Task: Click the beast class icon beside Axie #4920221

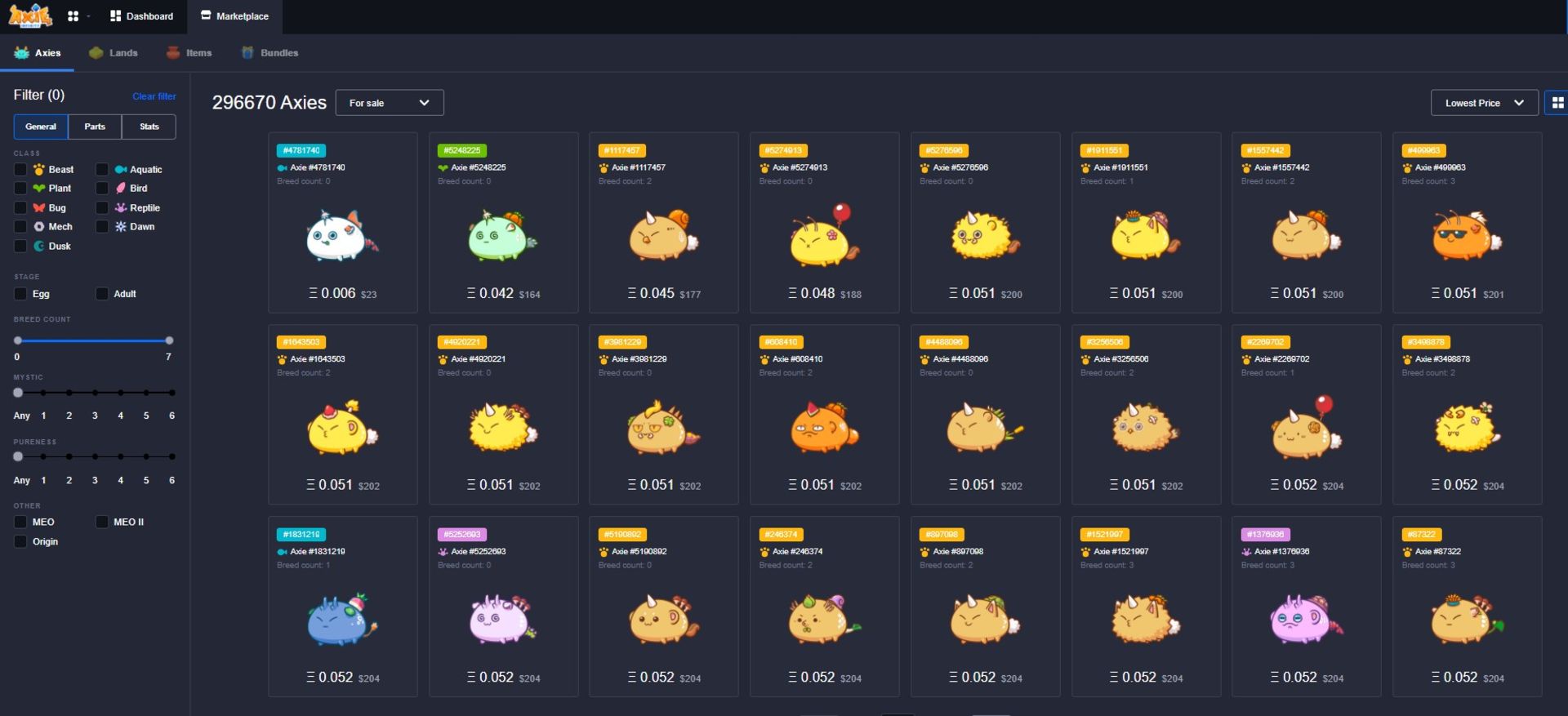Action: point(443,360)
